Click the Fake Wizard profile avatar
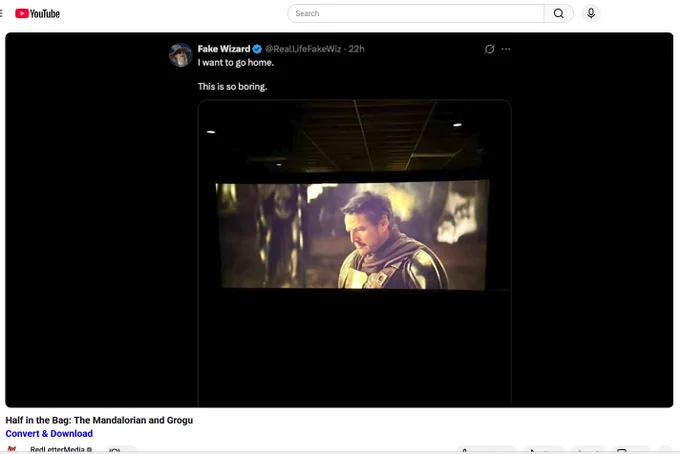Viewport: 680px width, 454px height. click(180, 55)
